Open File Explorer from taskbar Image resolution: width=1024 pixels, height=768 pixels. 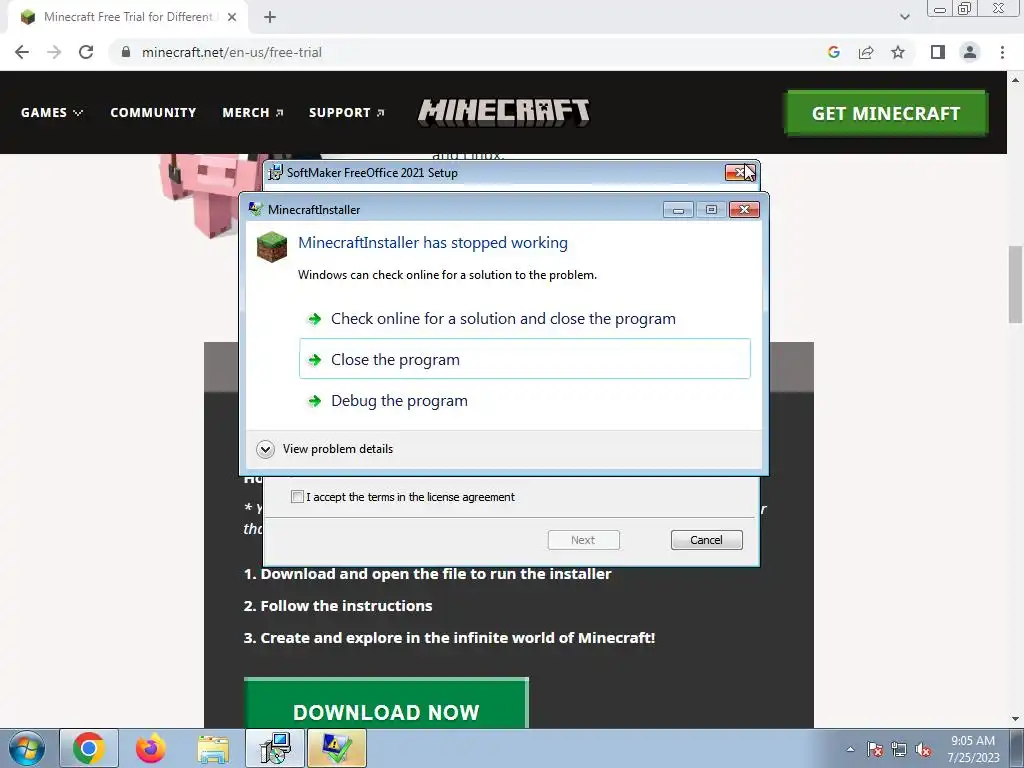pos(213,748)
